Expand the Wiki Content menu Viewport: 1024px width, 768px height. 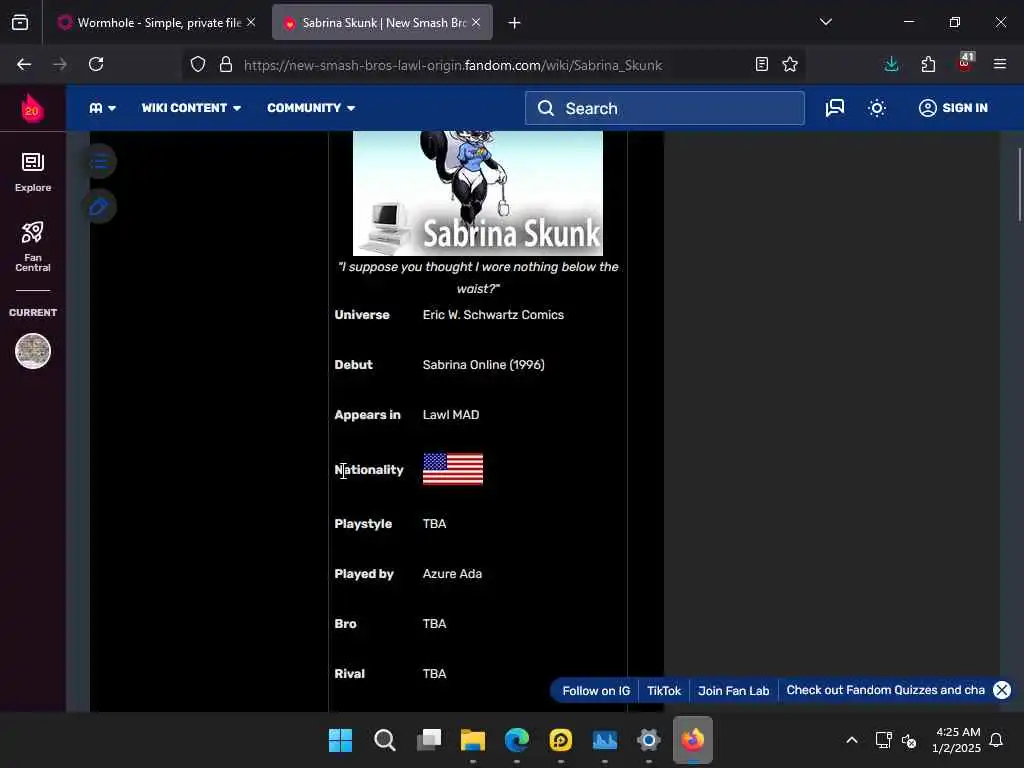pos(191,108)
